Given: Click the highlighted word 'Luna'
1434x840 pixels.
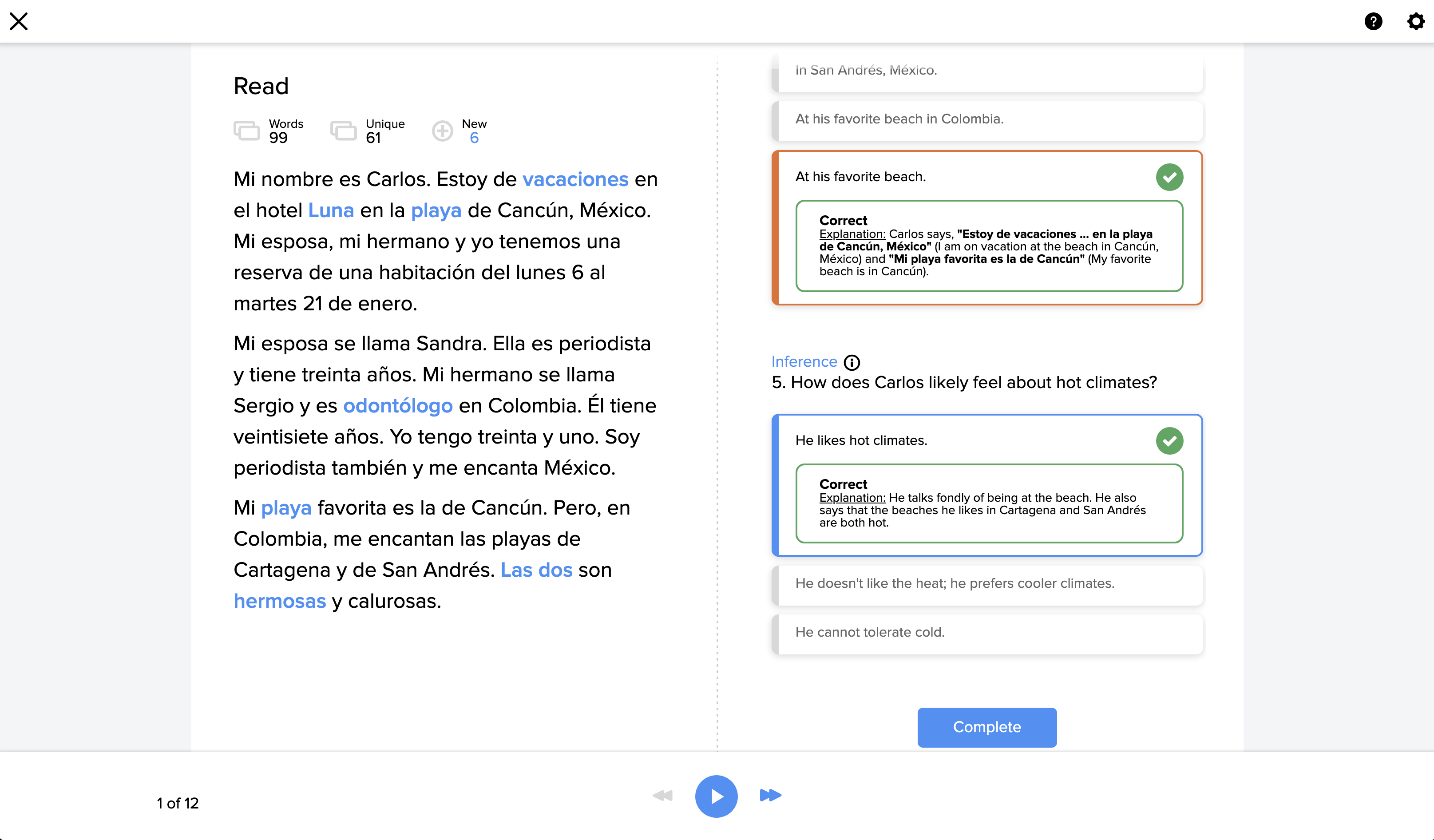Looking at the screenshot, I should pos(331,210).
